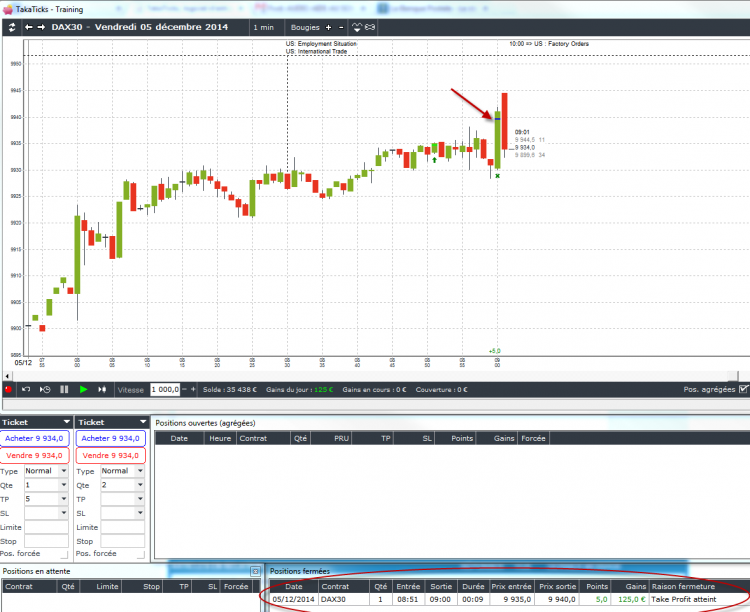Open Type dropdown in second Ticket
This screenshot has width=750, height=612.
point(140,471)
